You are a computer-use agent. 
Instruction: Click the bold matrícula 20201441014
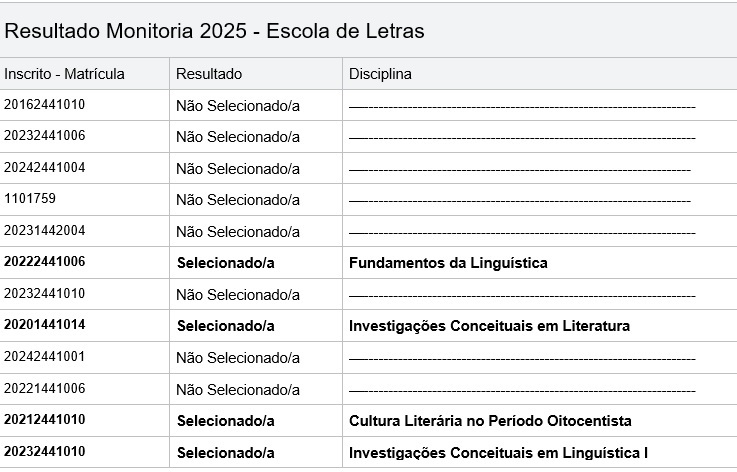coord(45,325)
